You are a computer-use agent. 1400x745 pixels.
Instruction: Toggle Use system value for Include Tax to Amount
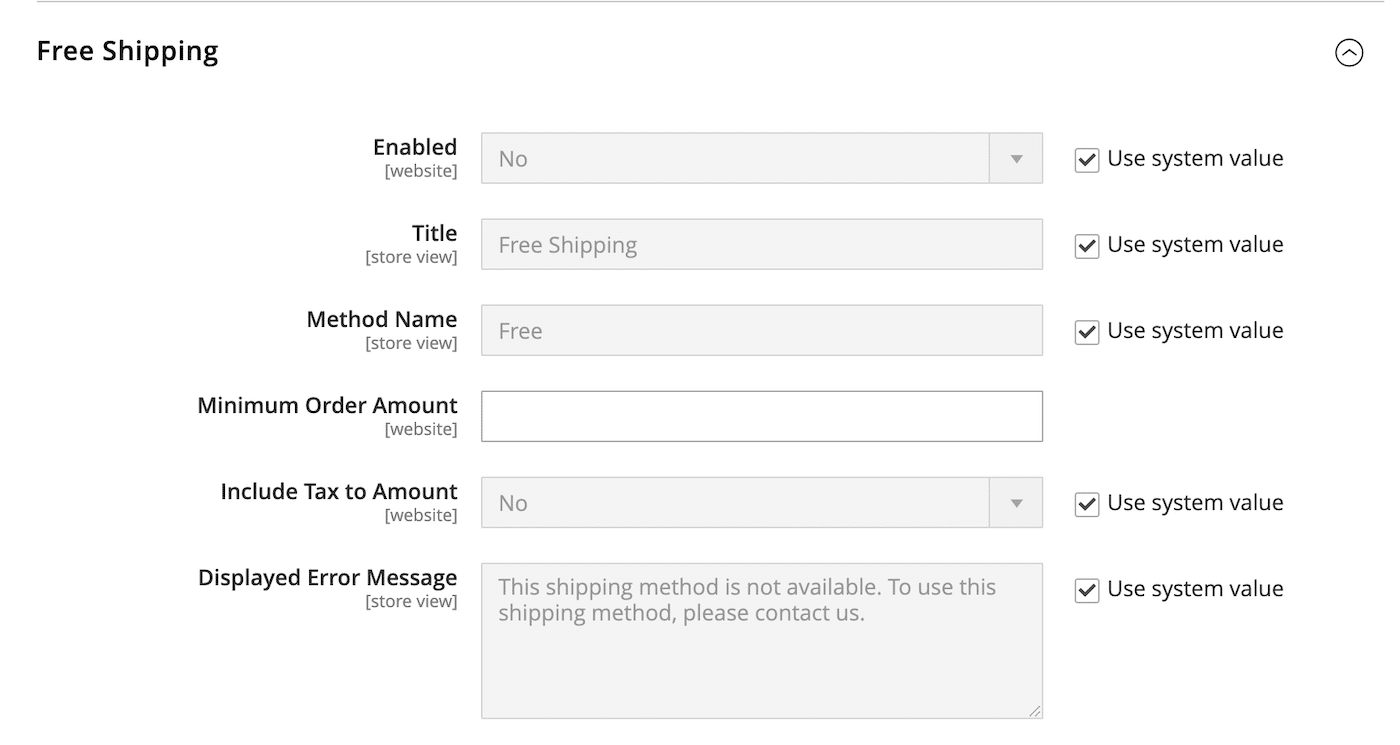click(x=1087, y=503)
